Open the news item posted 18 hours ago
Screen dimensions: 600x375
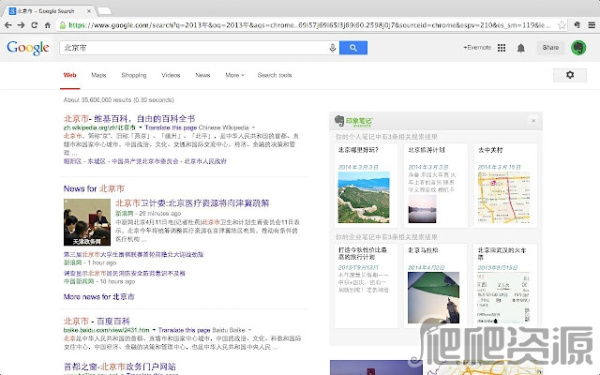click(x=124, y=273)
